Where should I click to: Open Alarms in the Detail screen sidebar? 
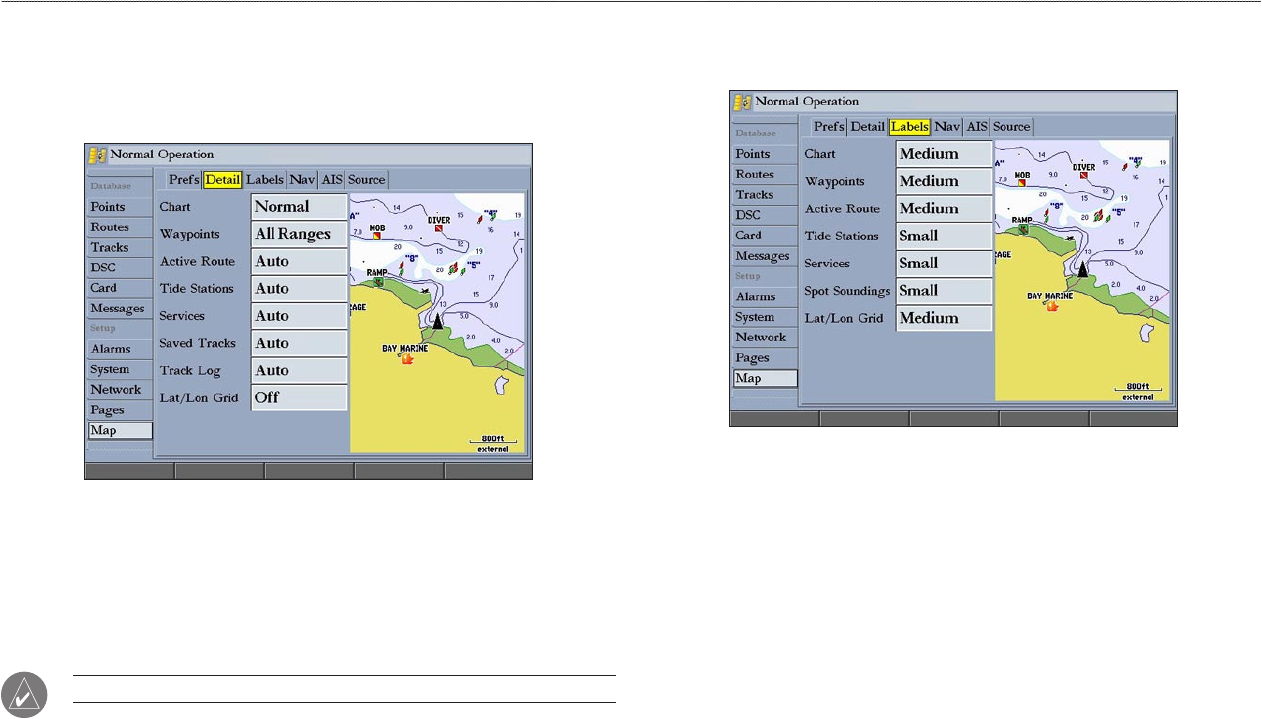[120, 349]
